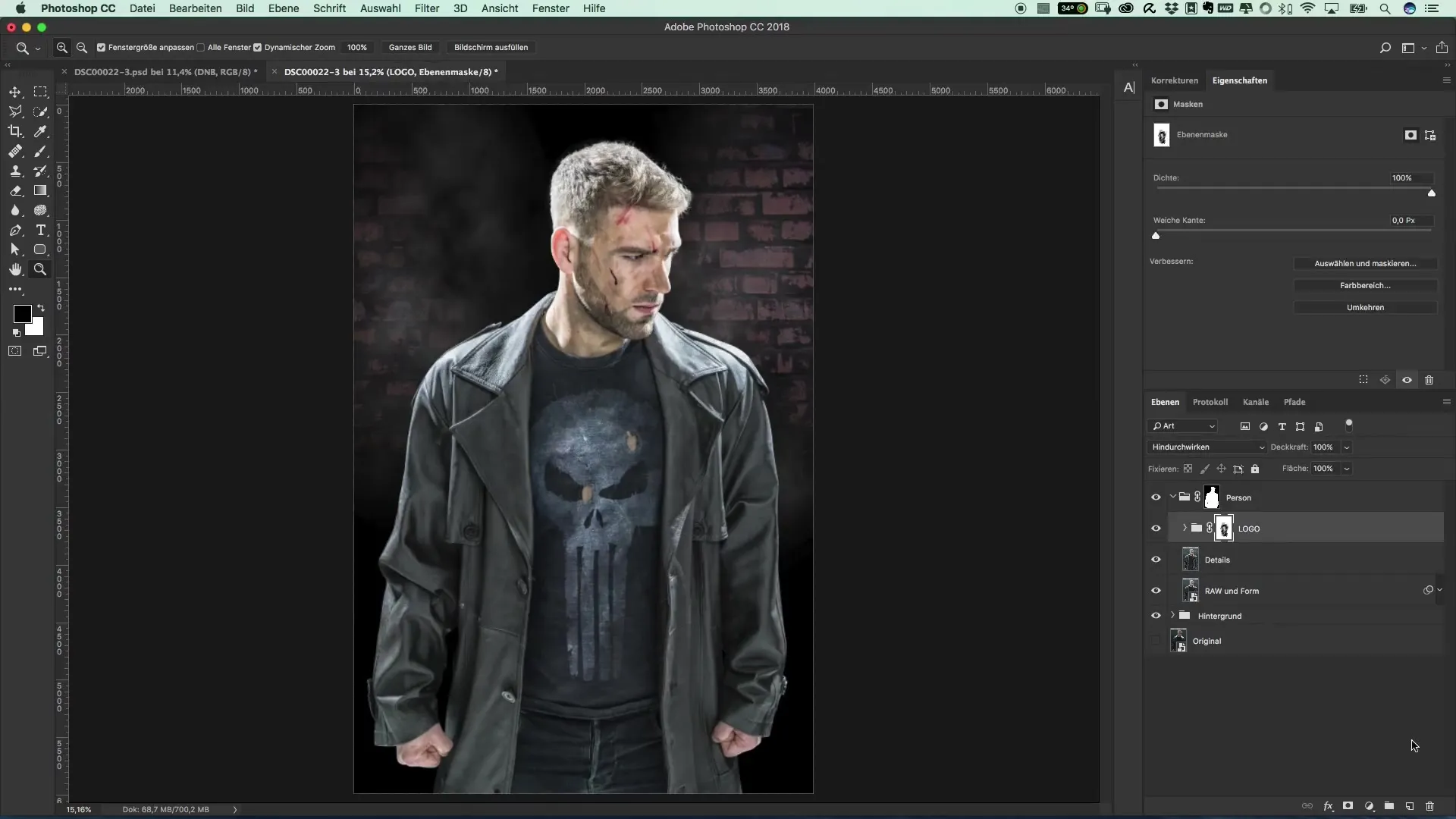Select the Lasso tool
This screenshot has width=1456, height=819.
point(15,111)
